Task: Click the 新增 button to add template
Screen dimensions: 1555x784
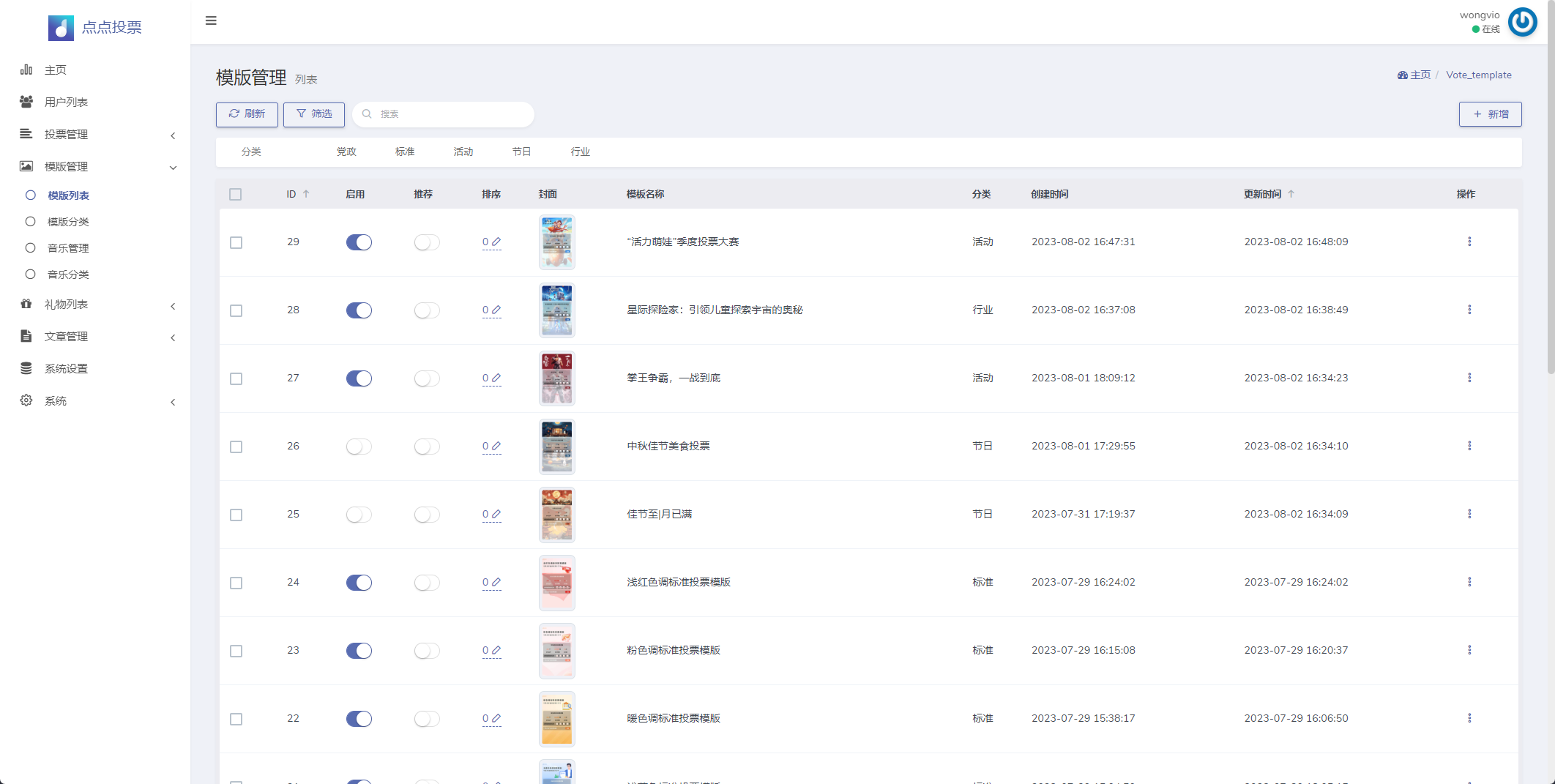Action: [x=1490, y=114]
